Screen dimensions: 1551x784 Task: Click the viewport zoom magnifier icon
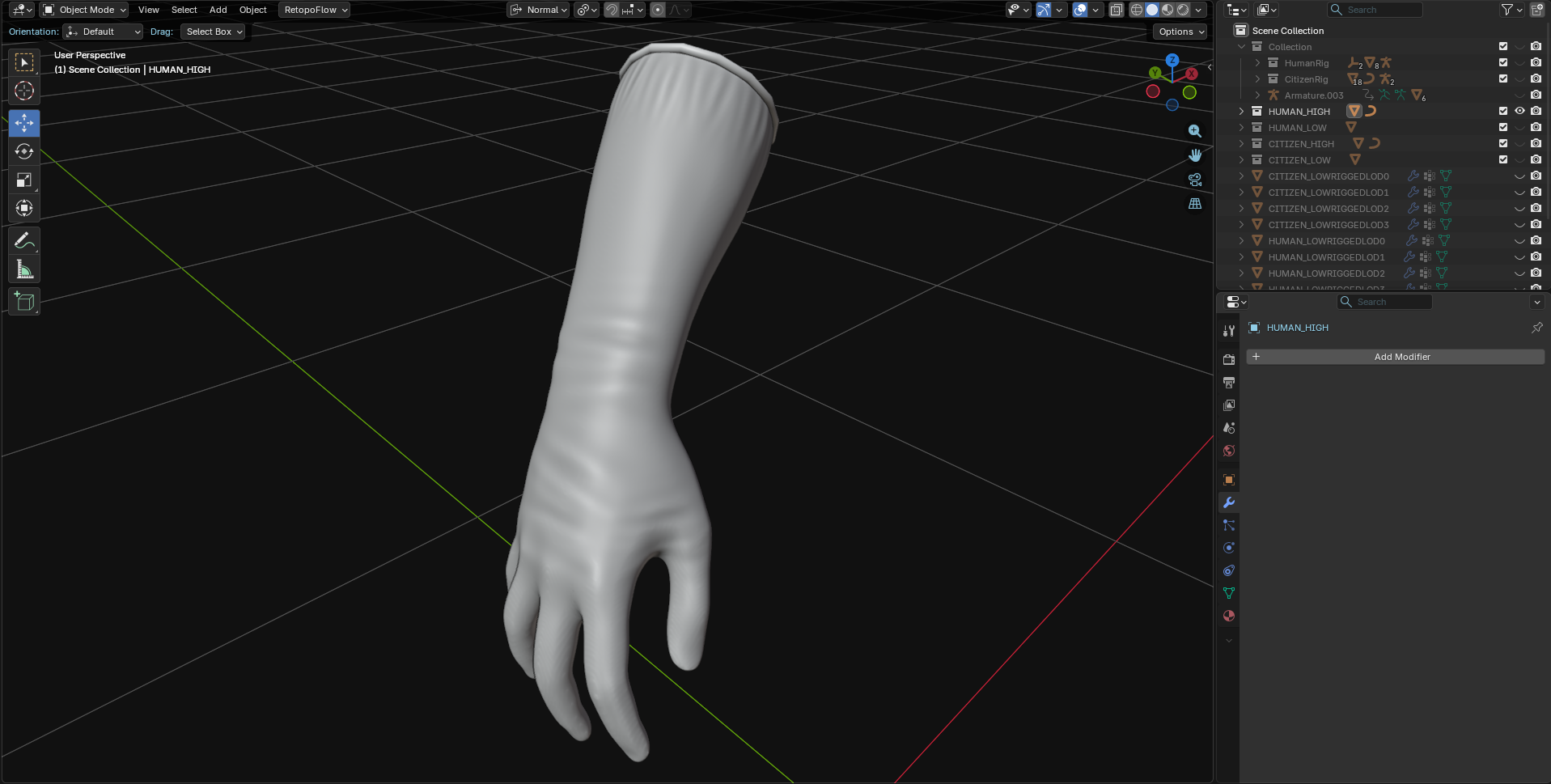[x=1194, y=131]
